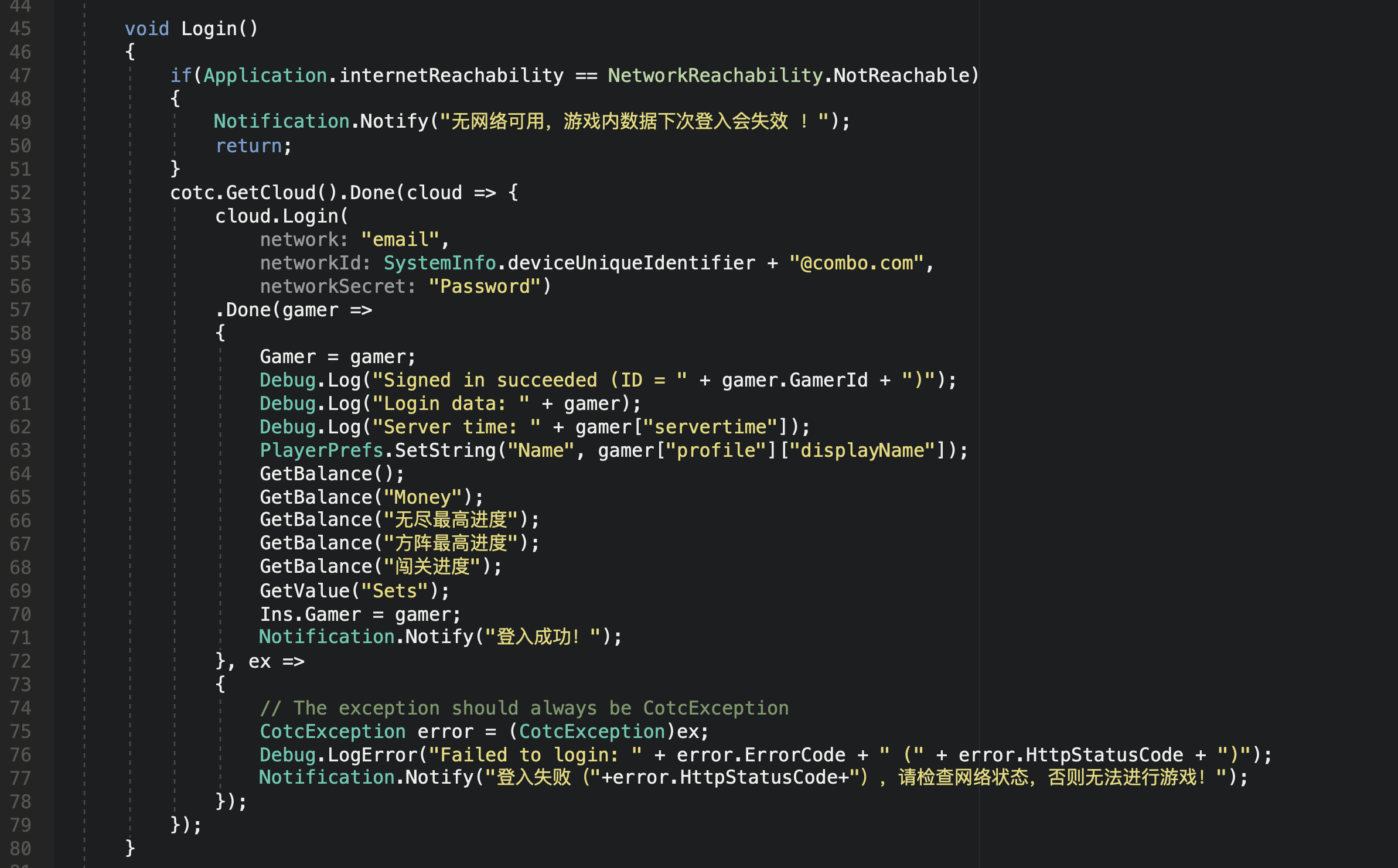Click the "servertime" string on line 62
Image resolution: width=1398 pixels, height=868 pixels.
(x=710, y=427)
